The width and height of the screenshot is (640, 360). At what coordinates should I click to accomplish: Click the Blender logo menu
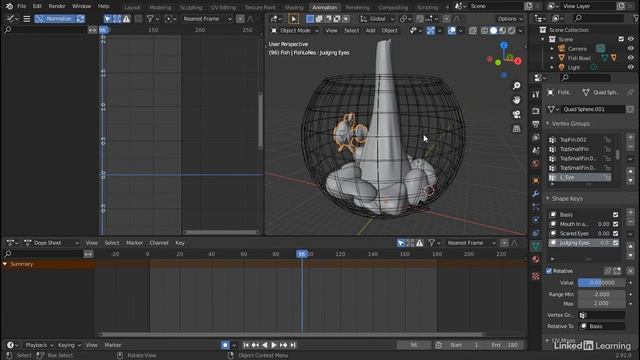[9, 6]
